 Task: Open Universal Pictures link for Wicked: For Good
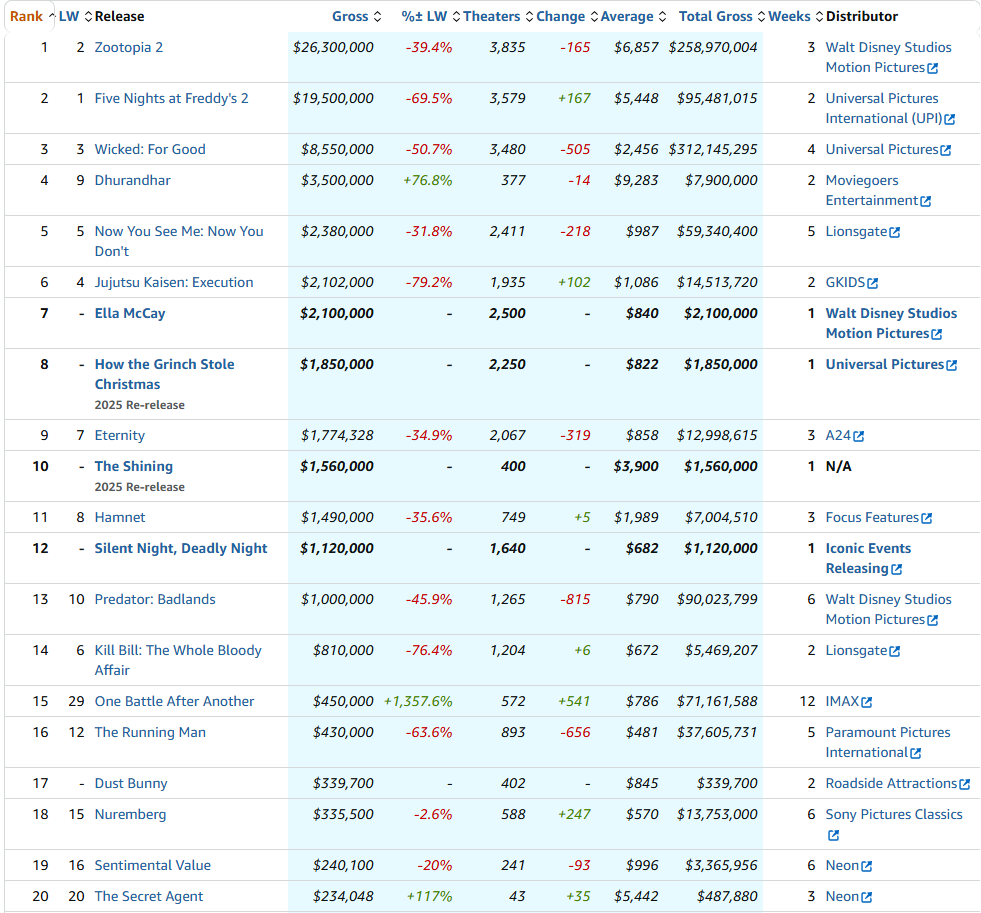click(x=881, y=149)
